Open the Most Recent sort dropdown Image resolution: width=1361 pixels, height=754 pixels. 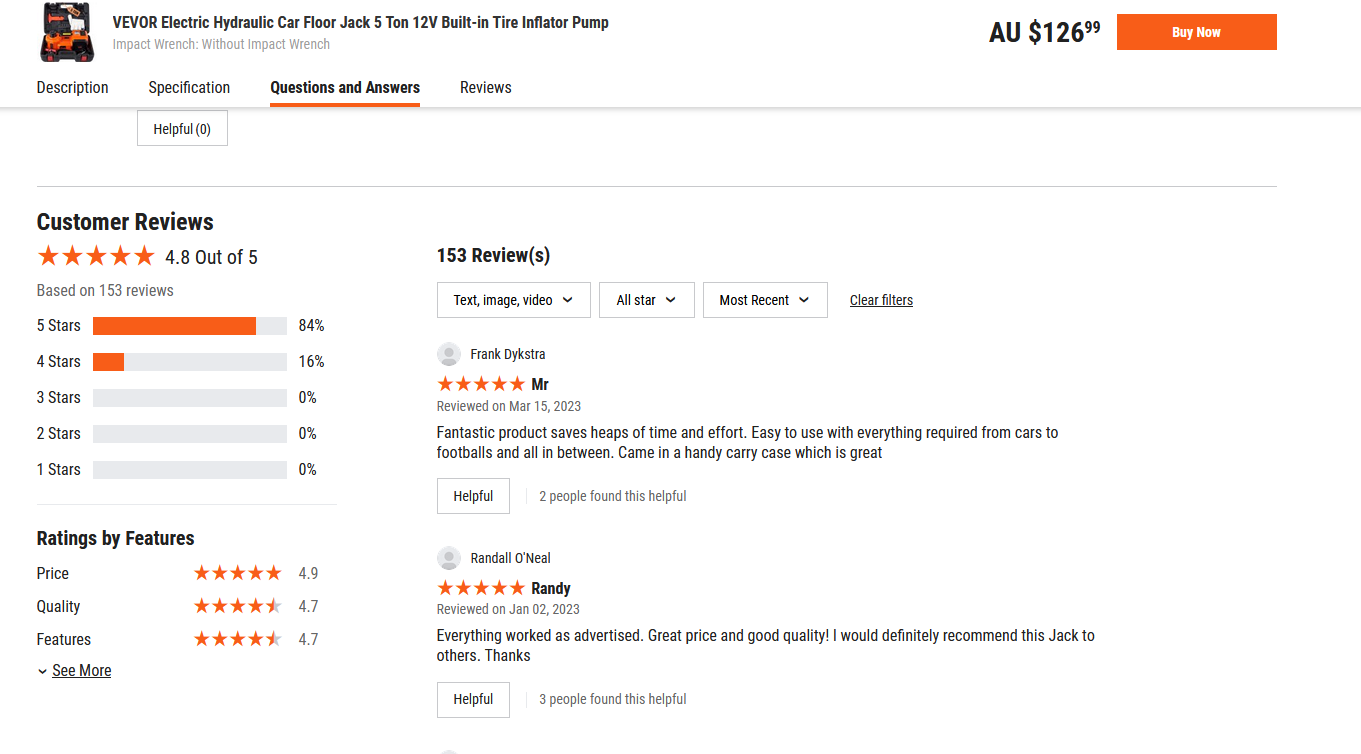pos(765,300)
